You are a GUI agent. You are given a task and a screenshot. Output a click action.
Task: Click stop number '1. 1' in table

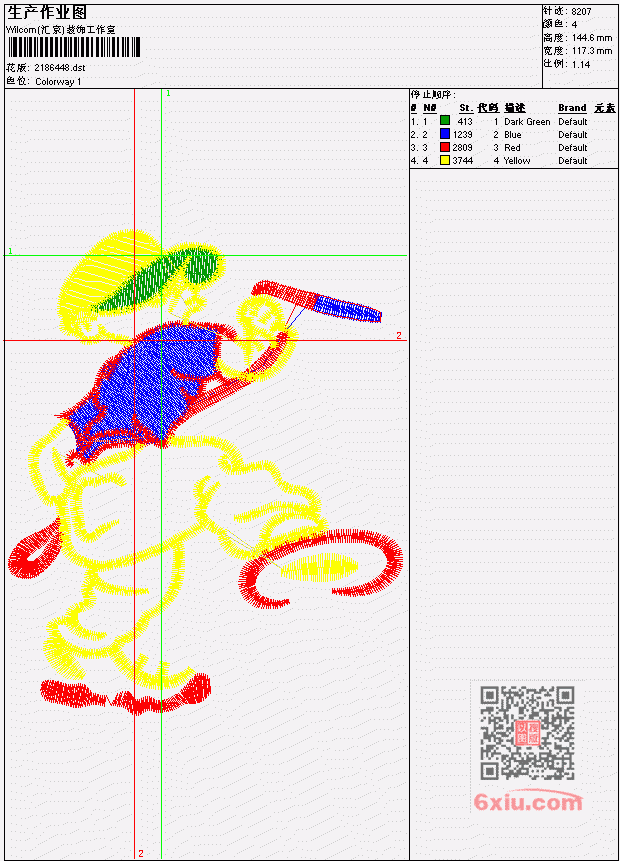(x=419, y=121)
